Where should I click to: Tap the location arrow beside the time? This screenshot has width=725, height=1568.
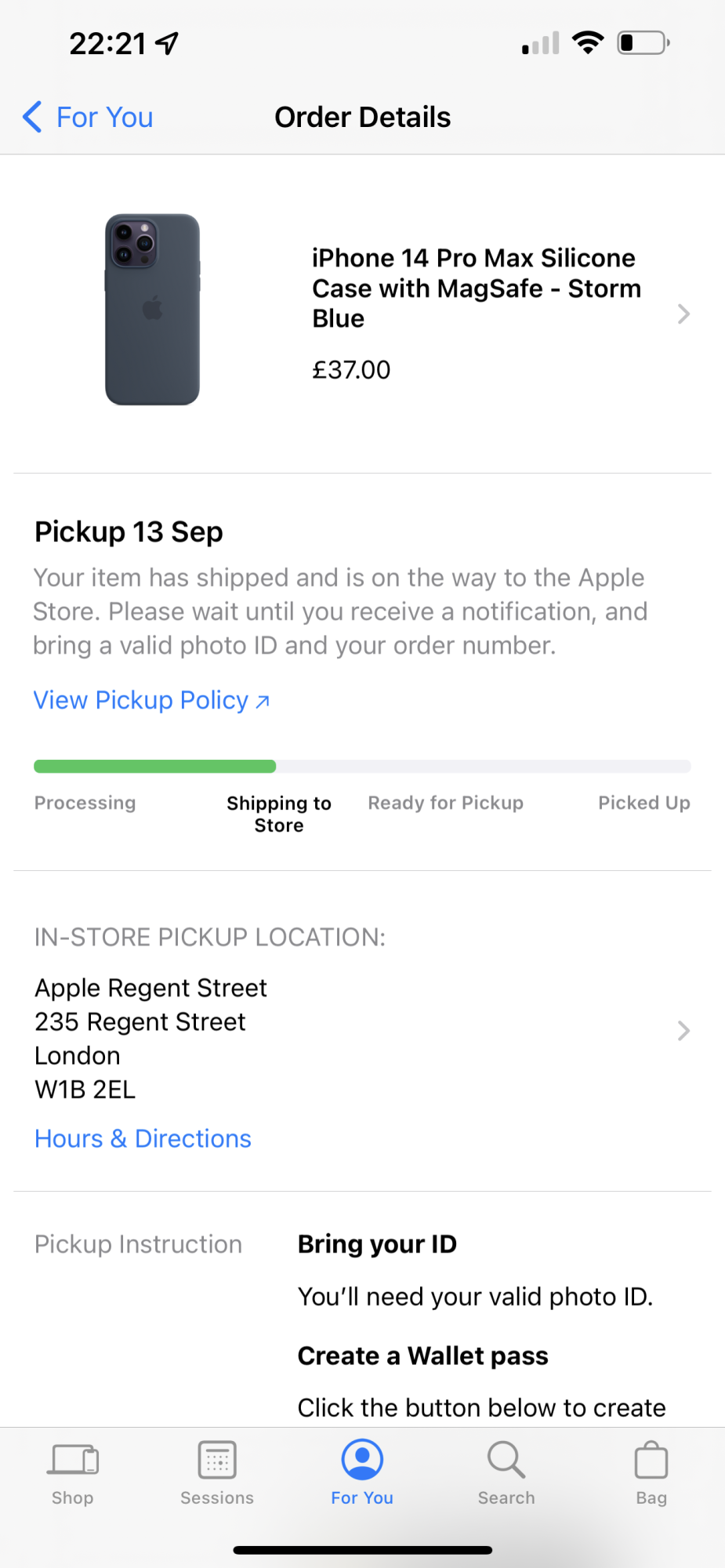[x=167, y=44]
